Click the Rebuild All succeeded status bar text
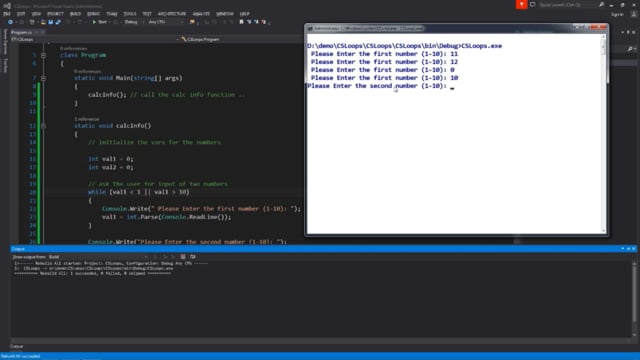 click(20, 356)
